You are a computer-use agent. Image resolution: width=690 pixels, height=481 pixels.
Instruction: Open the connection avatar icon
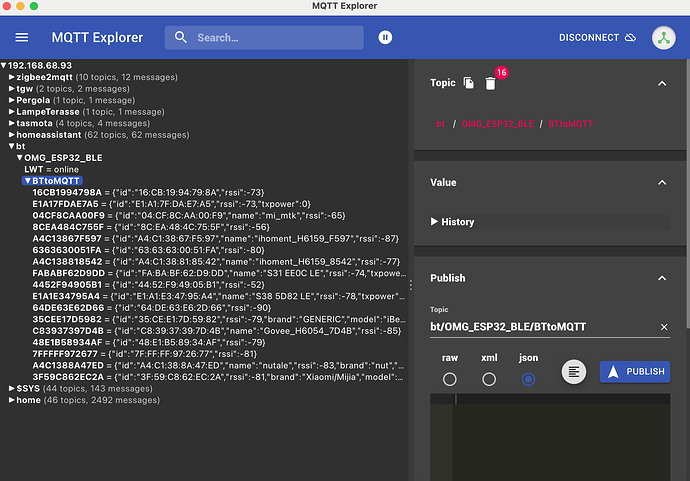point(664,37)
